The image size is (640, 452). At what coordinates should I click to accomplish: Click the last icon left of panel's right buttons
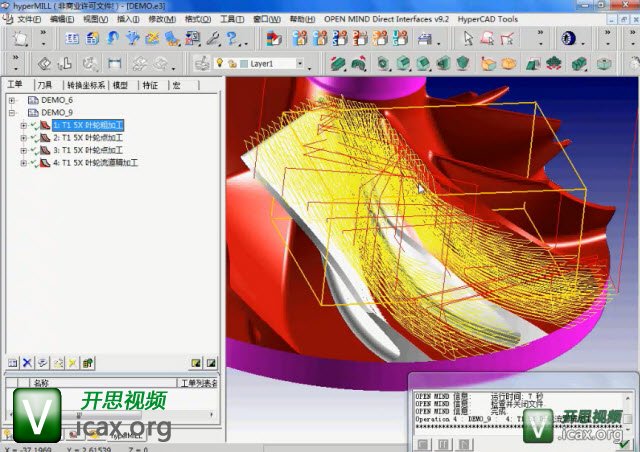(x=88, y=362)
